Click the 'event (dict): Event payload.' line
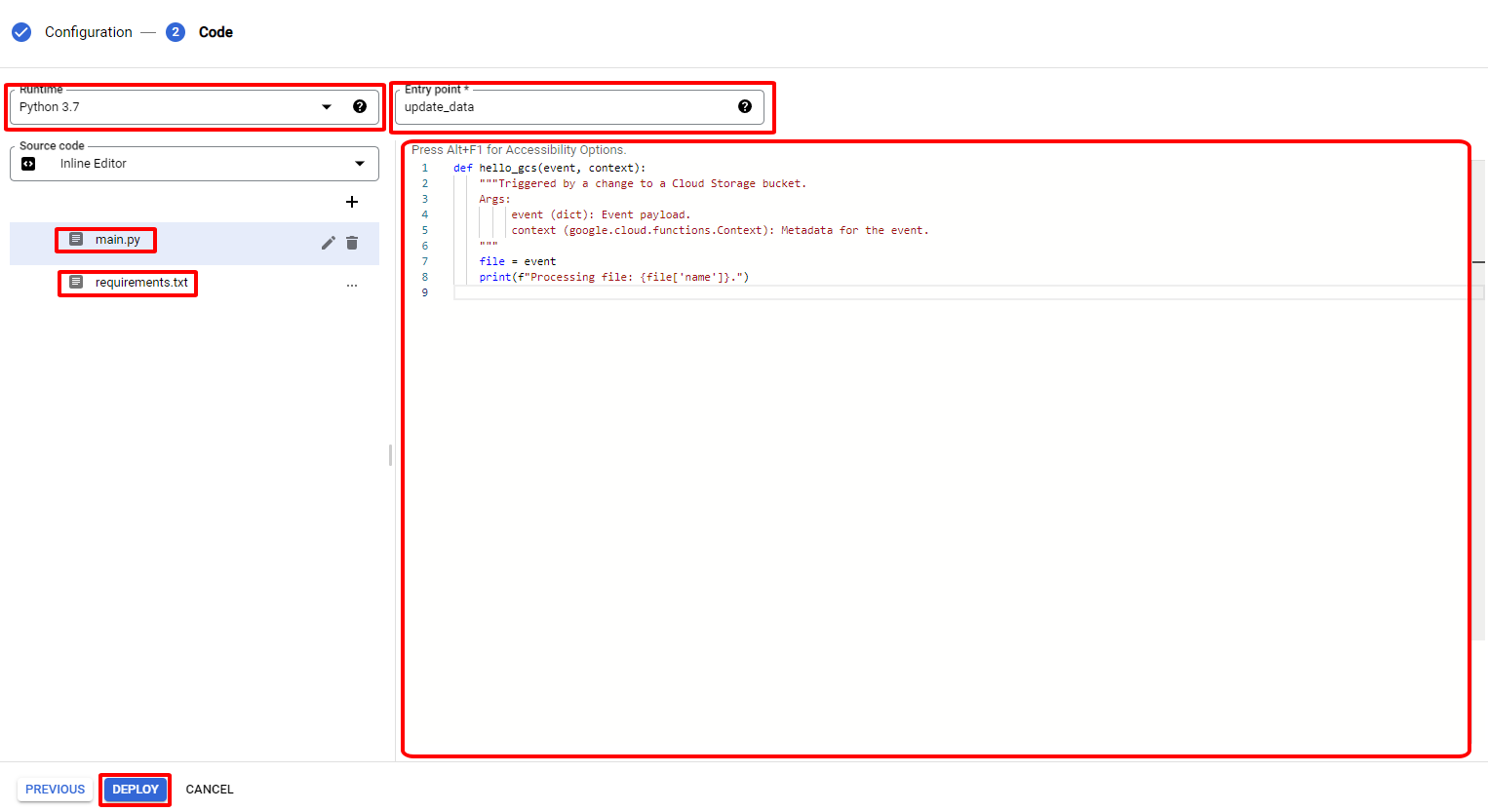 point(601,214)
